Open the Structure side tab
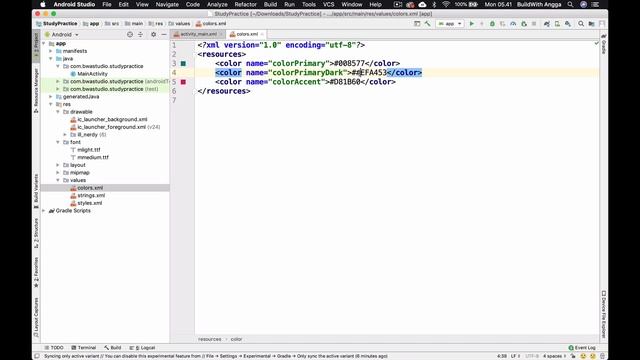 click(36, 233)
